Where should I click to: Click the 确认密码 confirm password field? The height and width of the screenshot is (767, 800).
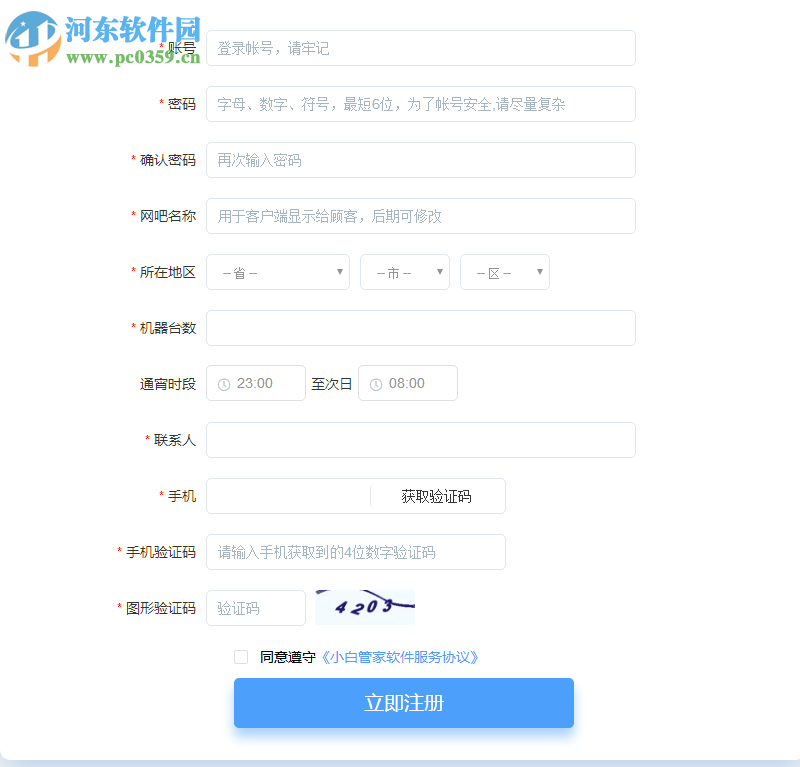[420, 159]
